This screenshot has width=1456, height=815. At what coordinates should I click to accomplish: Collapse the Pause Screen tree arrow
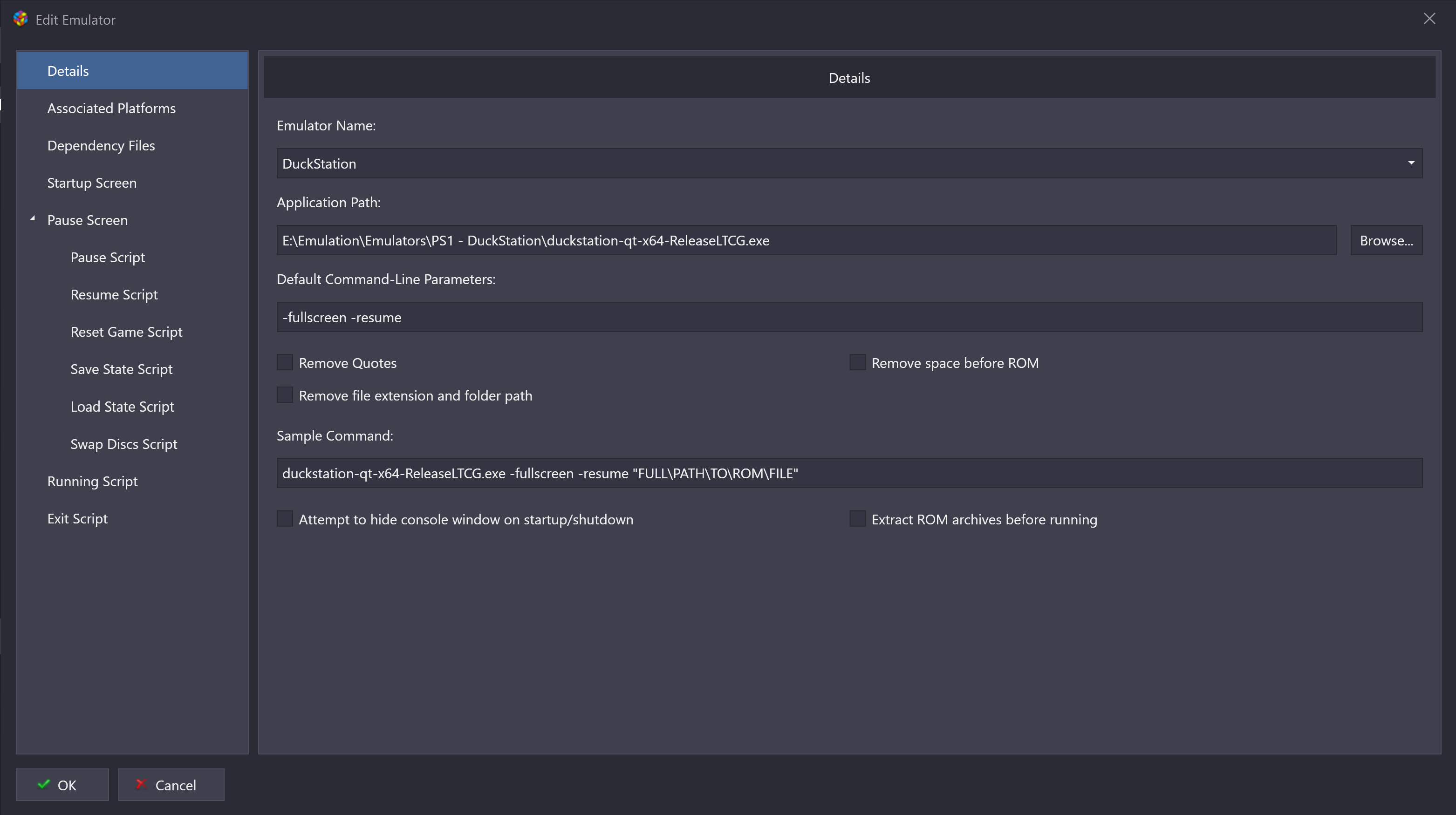click(x=32, y=218)
